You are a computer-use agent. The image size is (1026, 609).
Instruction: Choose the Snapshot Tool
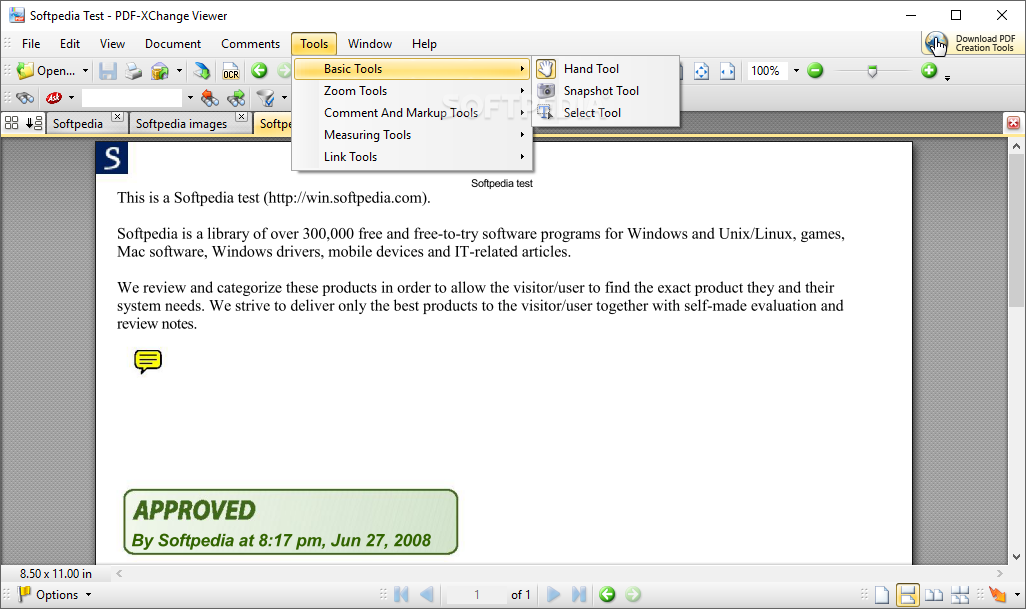click(x=606, y=91)
